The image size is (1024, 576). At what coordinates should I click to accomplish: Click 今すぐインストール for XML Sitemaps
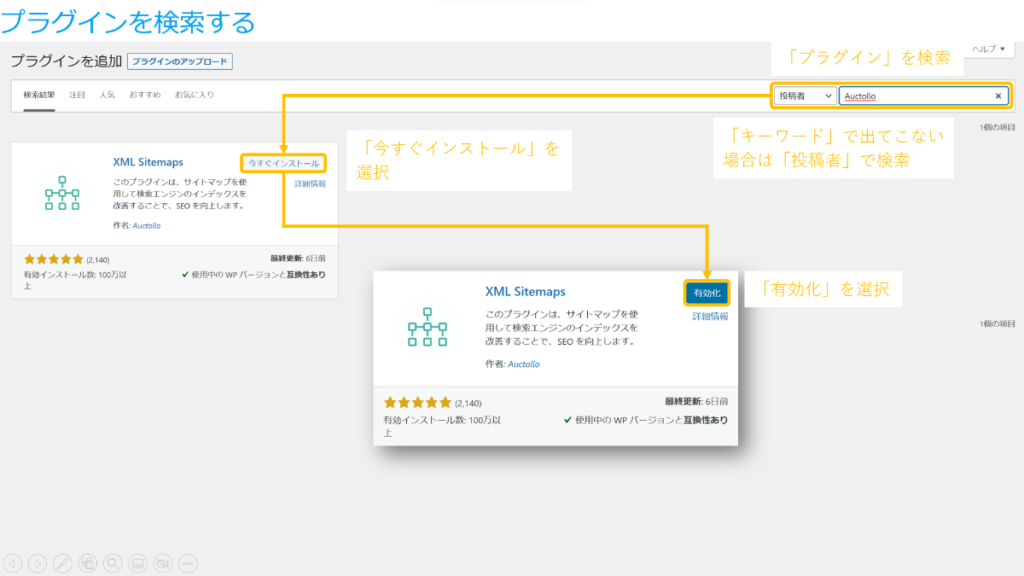point(283,163)
